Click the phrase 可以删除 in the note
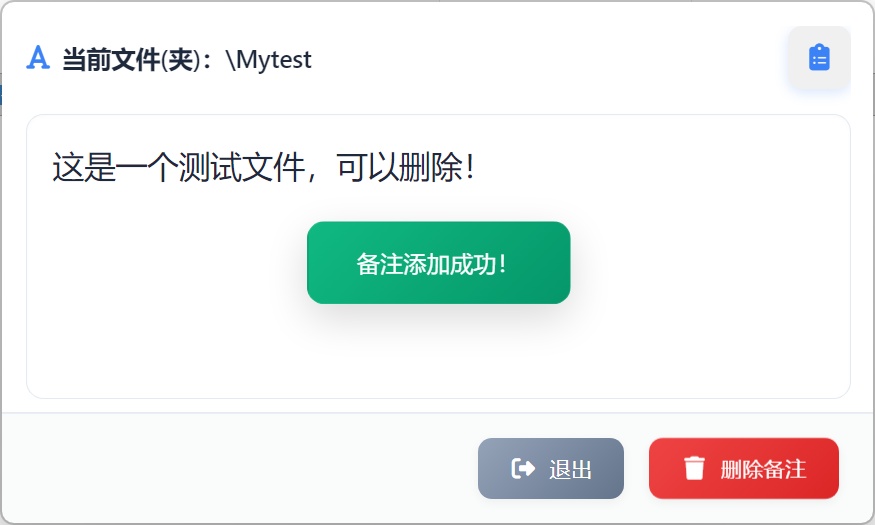 coord(400,167)
